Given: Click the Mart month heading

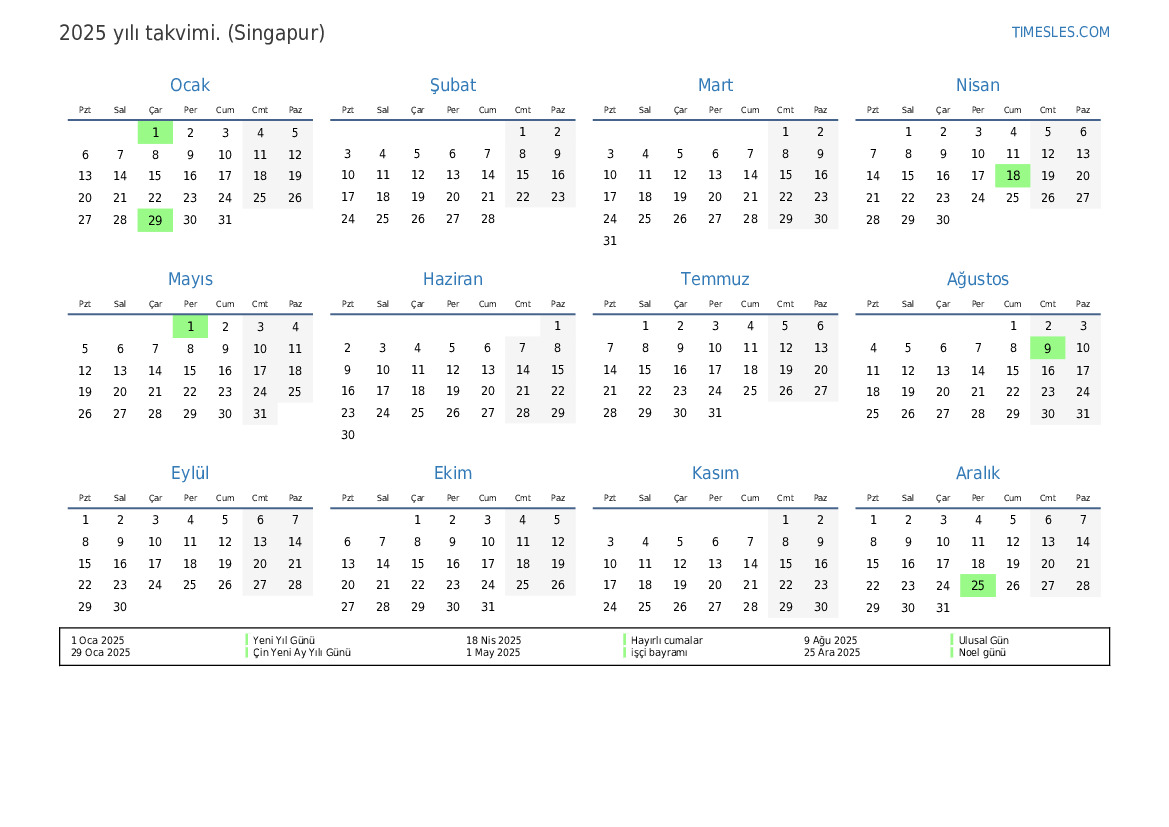Looking at the screenshot, I should pyautogui.click(x=715, y=85).
